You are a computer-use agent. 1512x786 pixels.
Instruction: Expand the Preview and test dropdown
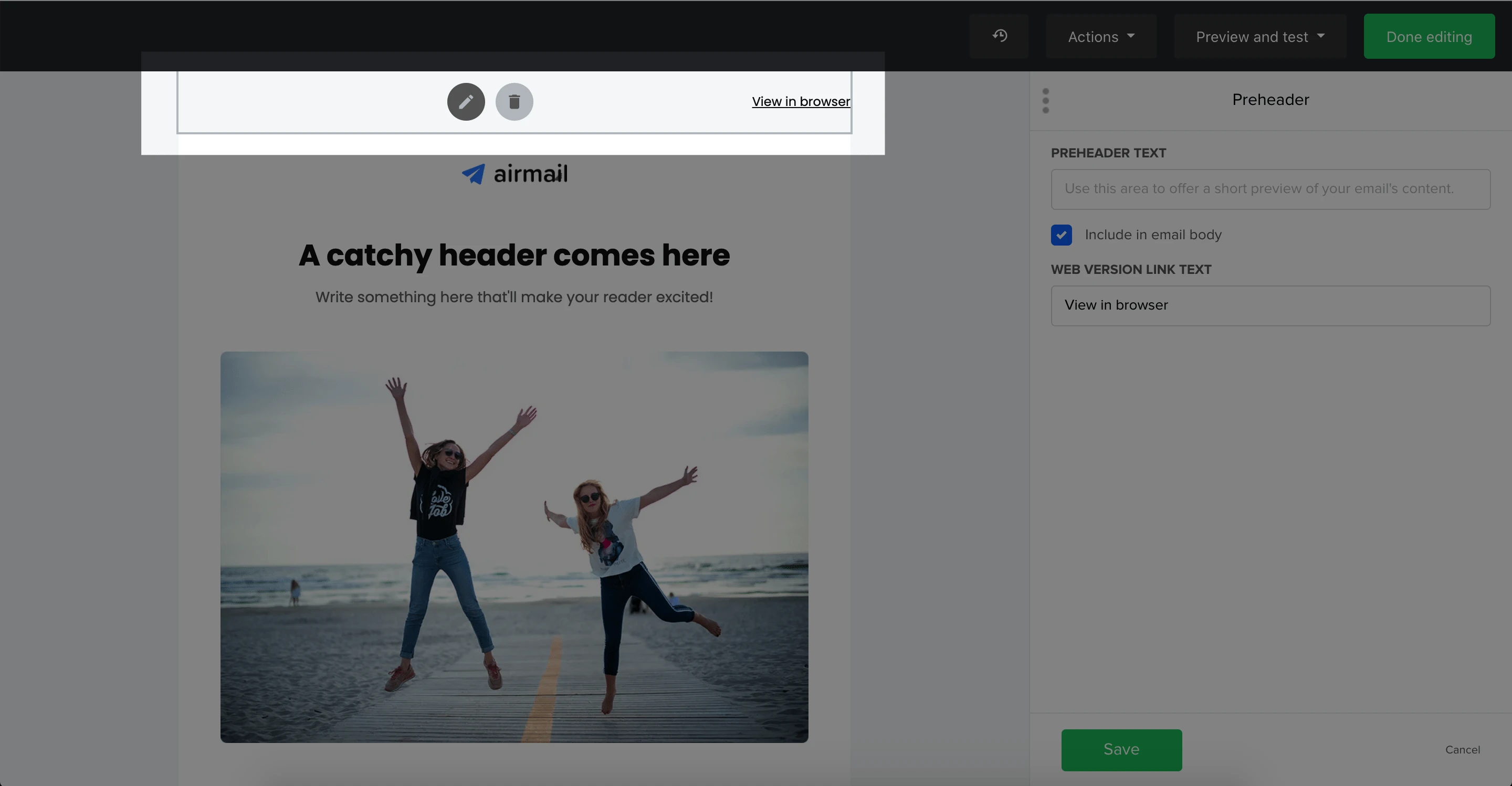point(1259,36)
